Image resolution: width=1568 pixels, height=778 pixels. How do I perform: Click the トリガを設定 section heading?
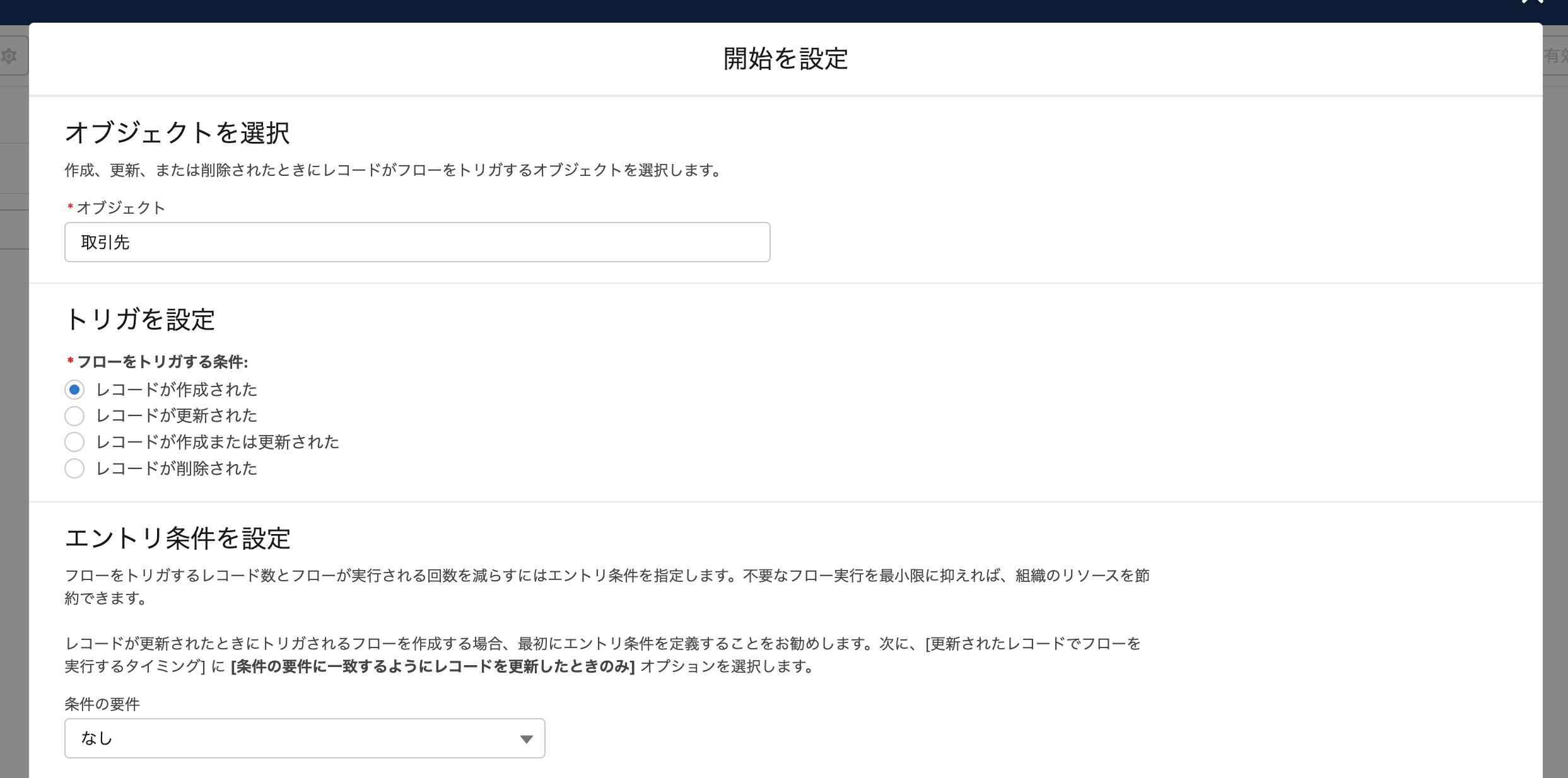coord(140,320)
